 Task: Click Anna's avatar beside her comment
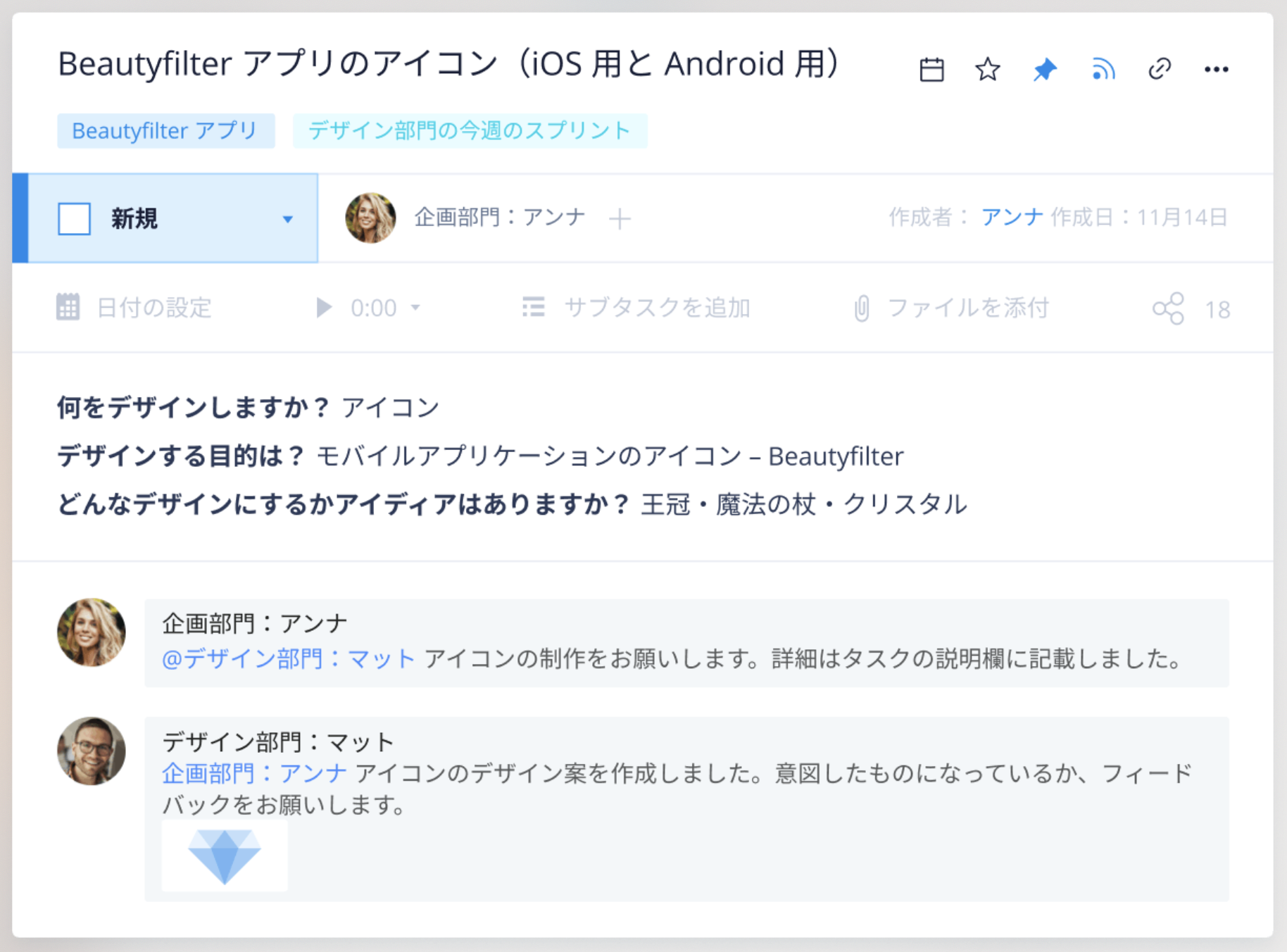[x=92, y=632]
